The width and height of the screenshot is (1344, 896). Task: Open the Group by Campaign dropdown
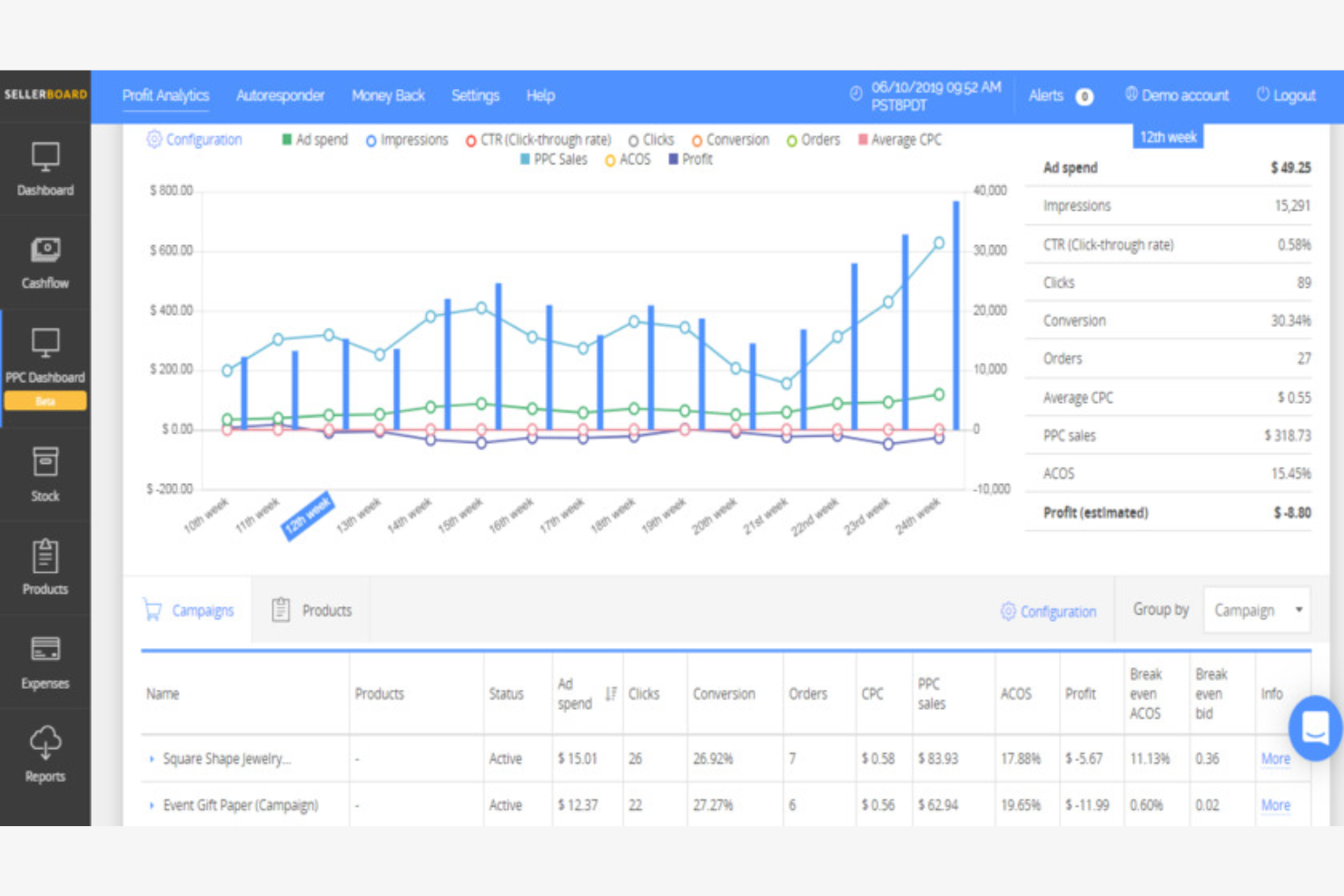tap(1256, 609)
